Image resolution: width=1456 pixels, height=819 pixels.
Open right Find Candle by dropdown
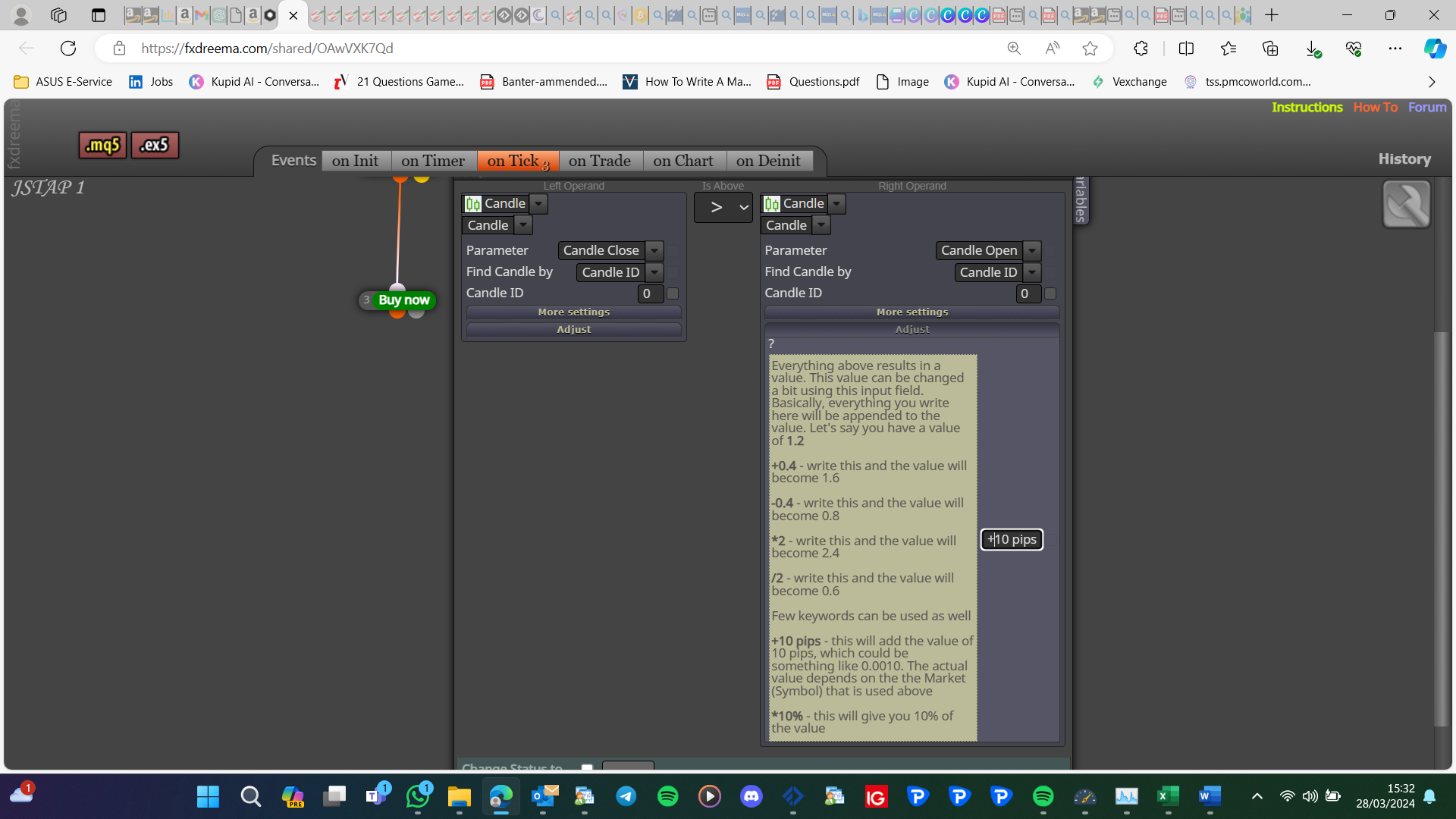(1032, 272)
